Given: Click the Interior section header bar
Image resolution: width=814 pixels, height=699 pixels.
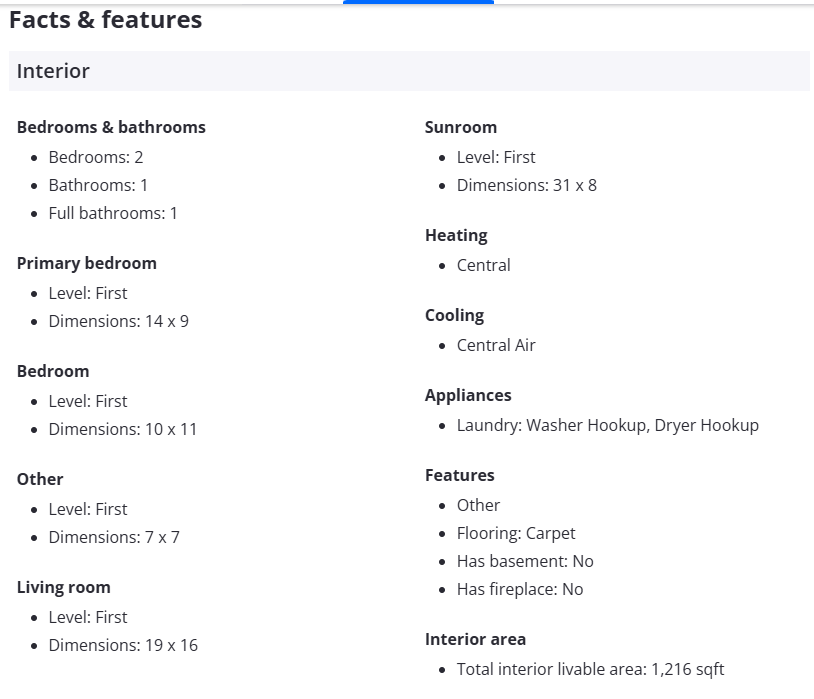Looking at the screenshot, I should (408, 71).
